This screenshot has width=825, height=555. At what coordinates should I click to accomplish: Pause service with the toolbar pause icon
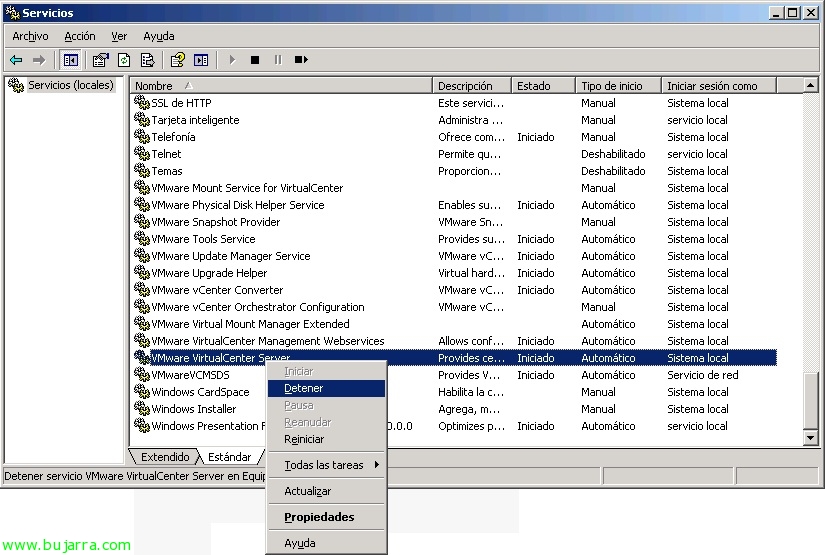[x=278, y=60]
